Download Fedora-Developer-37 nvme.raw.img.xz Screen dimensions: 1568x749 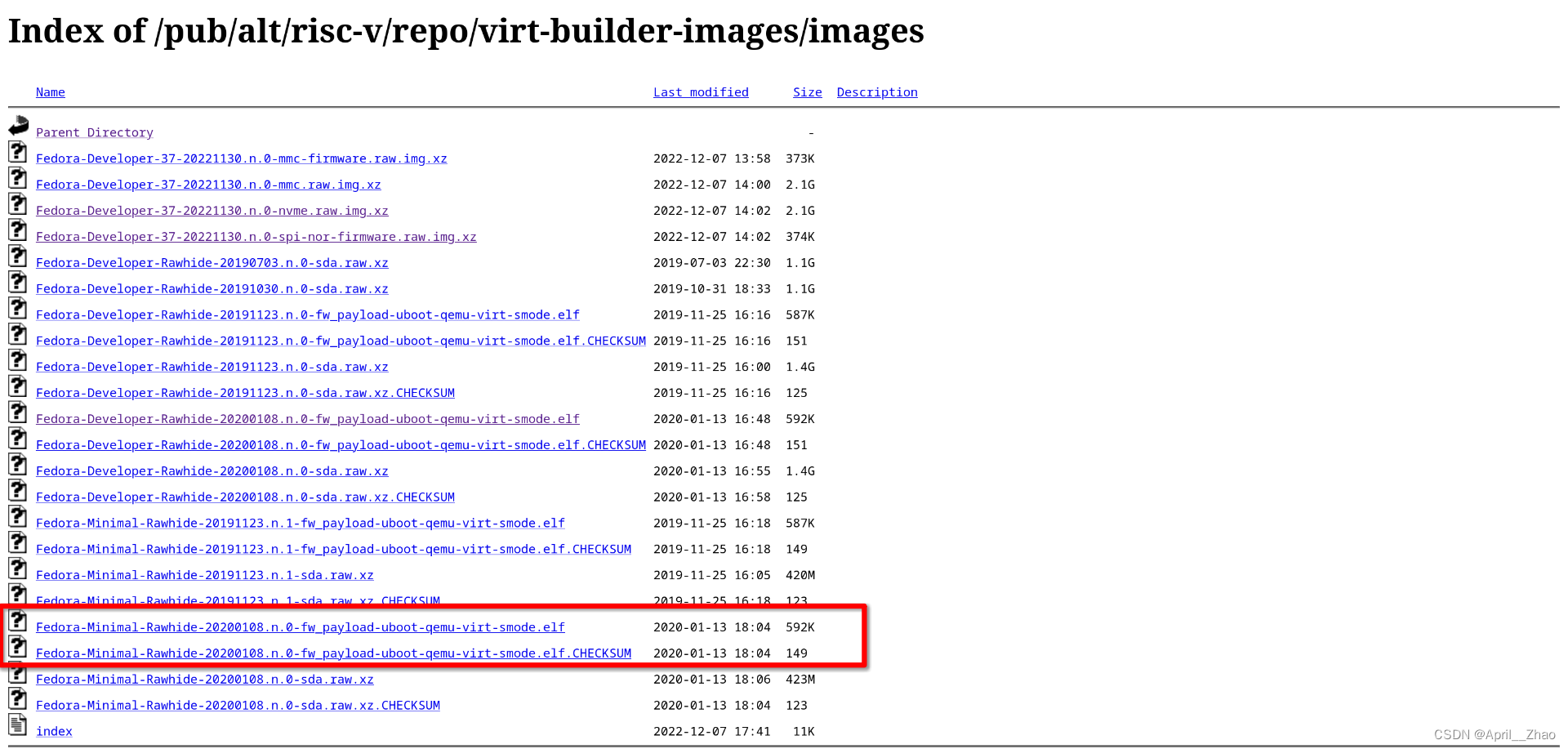(212, 211)
